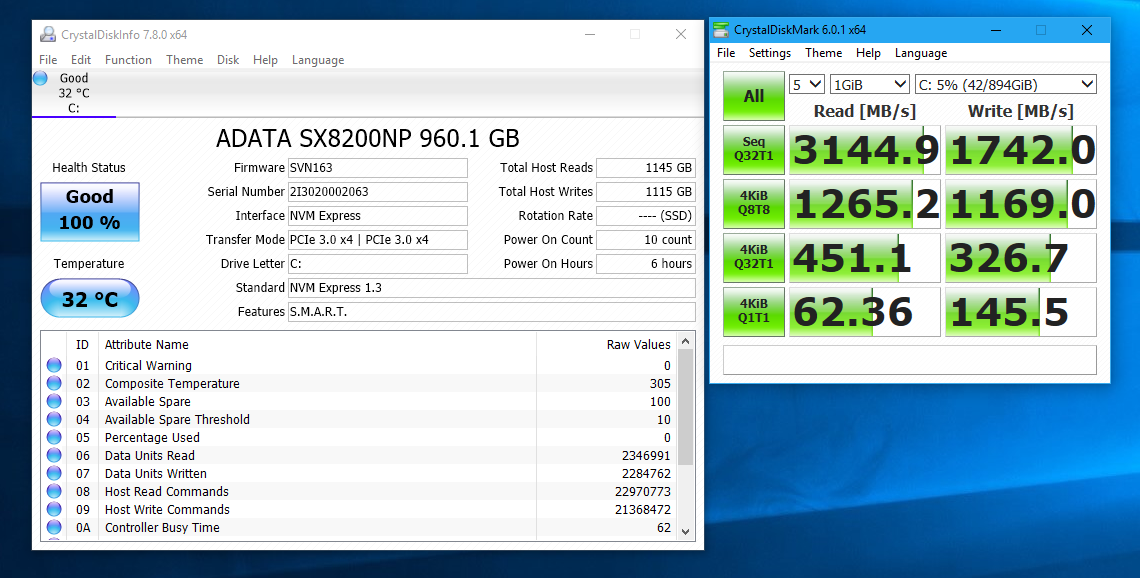Open the Function menu in CrystalDiskInfo
The width and height of the screenshot is (1140, 578).
tap(128, 60)
